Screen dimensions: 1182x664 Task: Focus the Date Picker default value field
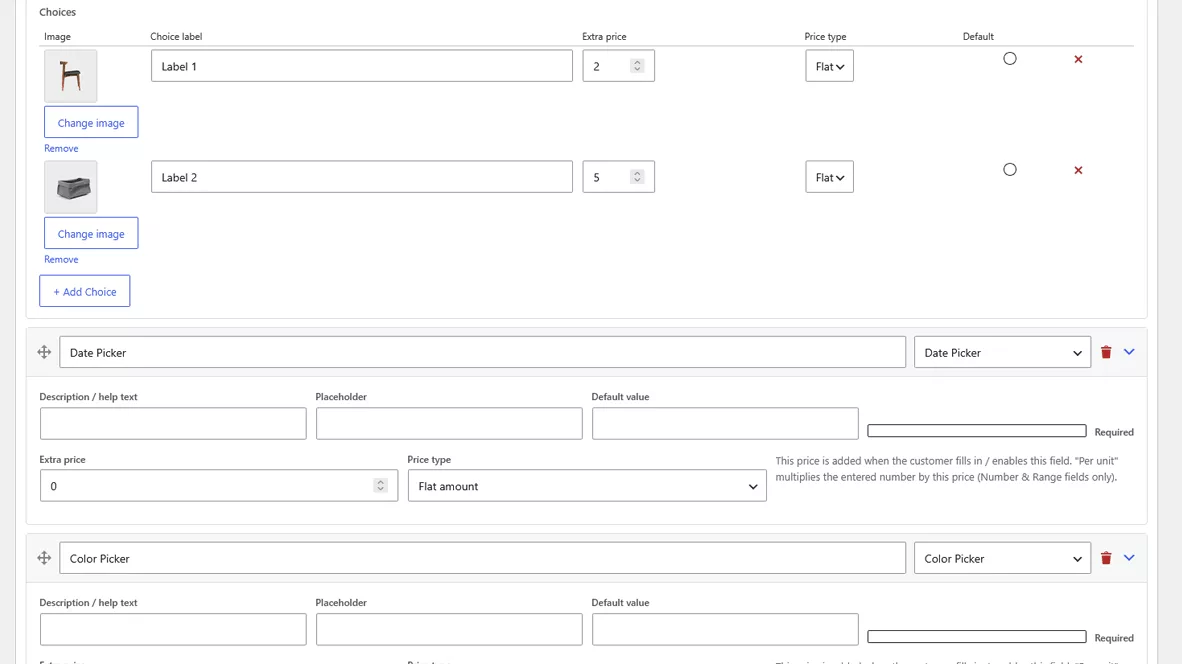[x=724, y=424]
